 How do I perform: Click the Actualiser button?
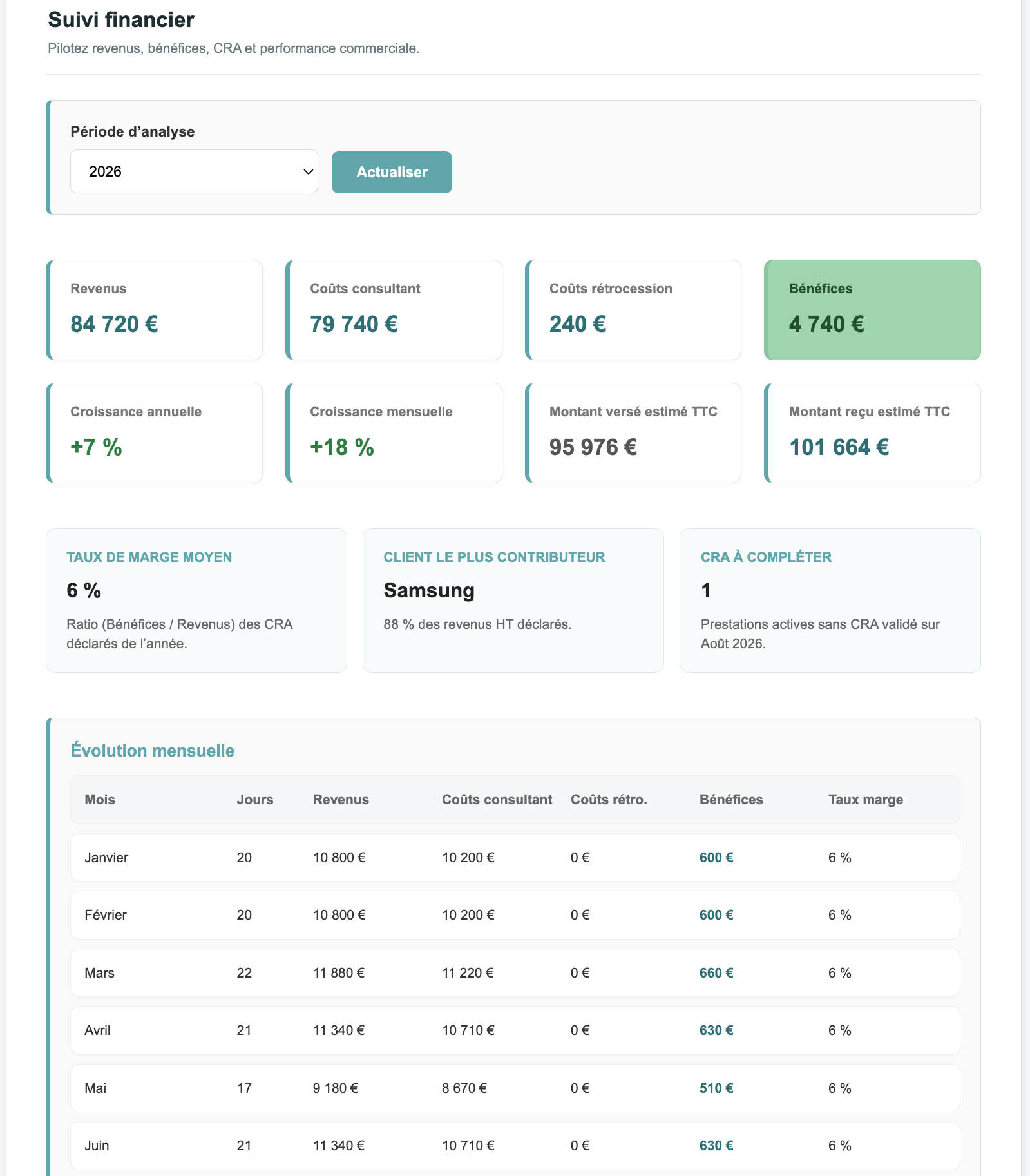point(392,172)
